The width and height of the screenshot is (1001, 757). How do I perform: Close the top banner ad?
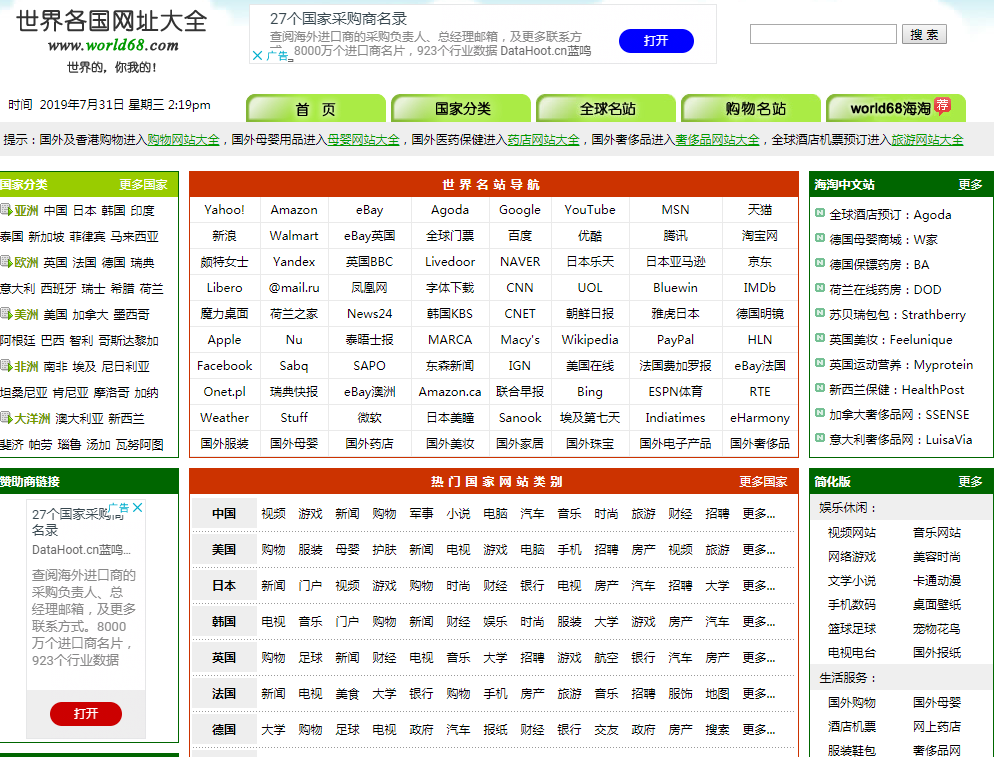259,53
